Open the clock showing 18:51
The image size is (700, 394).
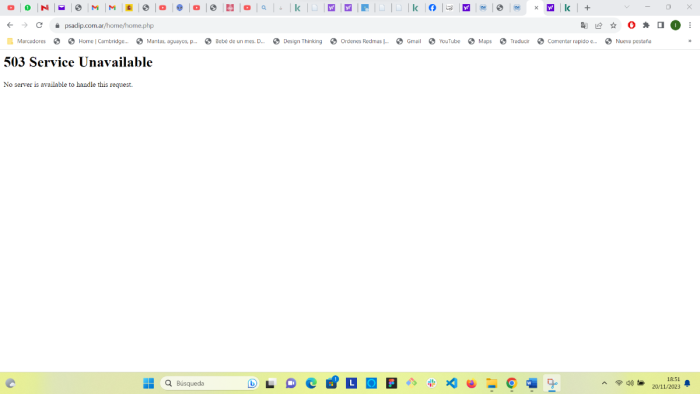[x=666, y=383]
